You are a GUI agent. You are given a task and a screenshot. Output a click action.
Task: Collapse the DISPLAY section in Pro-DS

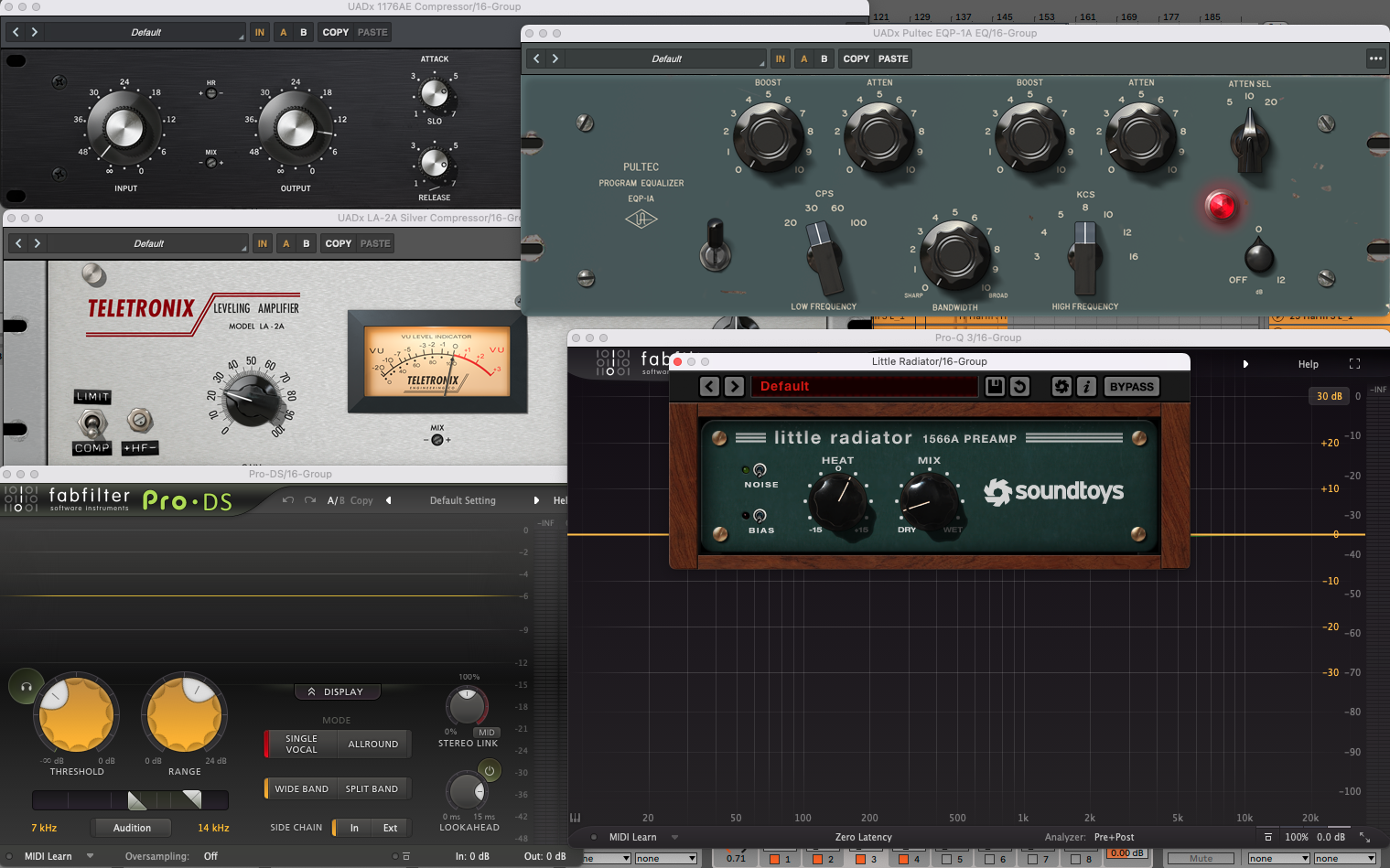(x=336, y=691)
